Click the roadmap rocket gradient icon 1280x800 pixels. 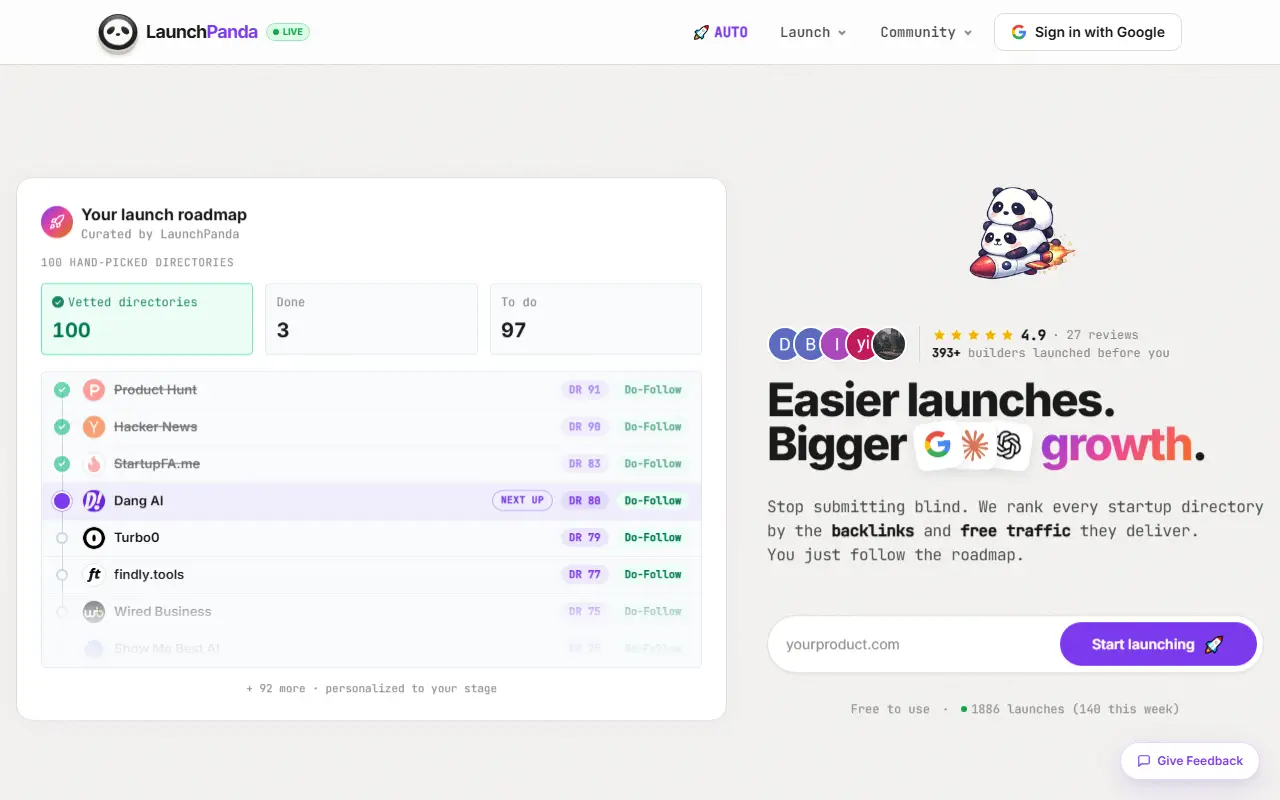pyautogui.click(x=57, y=222)
